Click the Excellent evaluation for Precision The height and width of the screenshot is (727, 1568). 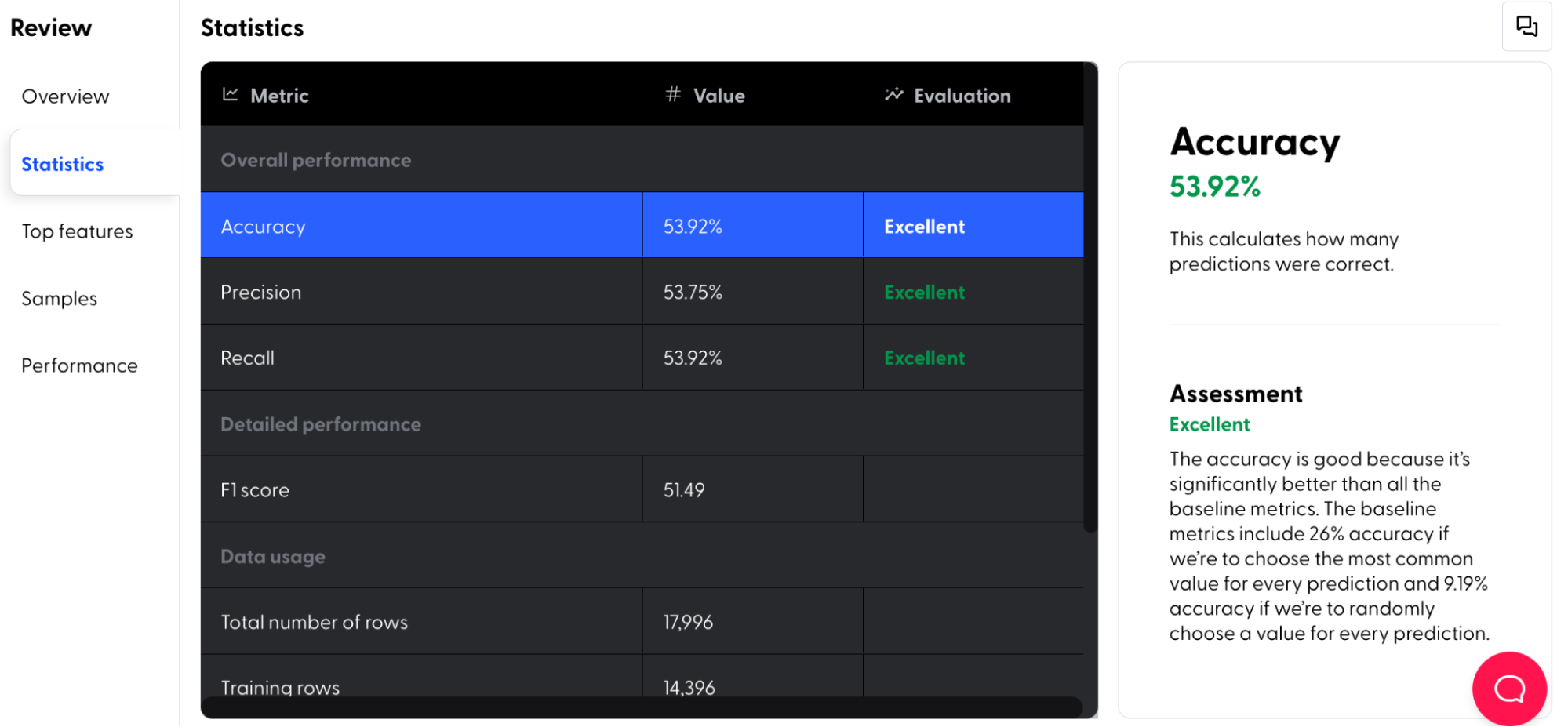[x=924, y=293]
